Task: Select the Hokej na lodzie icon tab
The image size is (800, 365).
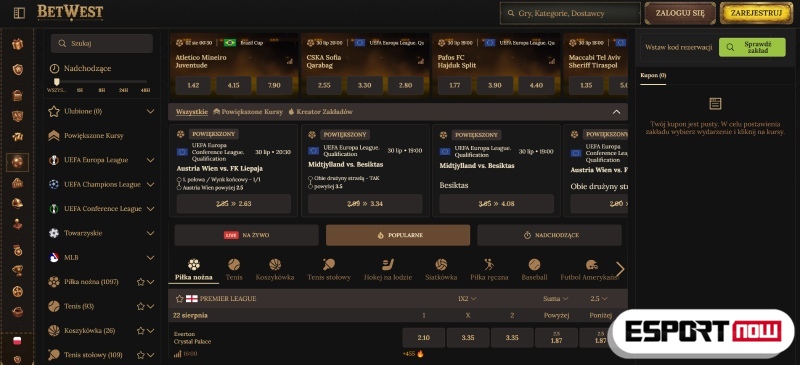Action: 388,269
